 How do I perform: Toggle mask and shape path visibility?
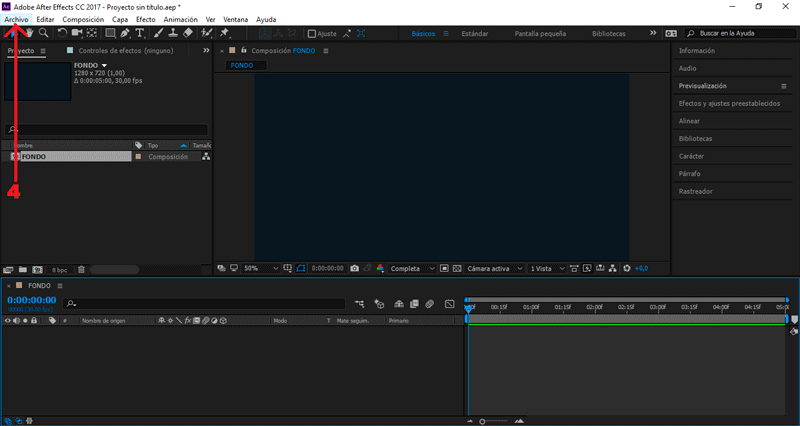point(301,268)
